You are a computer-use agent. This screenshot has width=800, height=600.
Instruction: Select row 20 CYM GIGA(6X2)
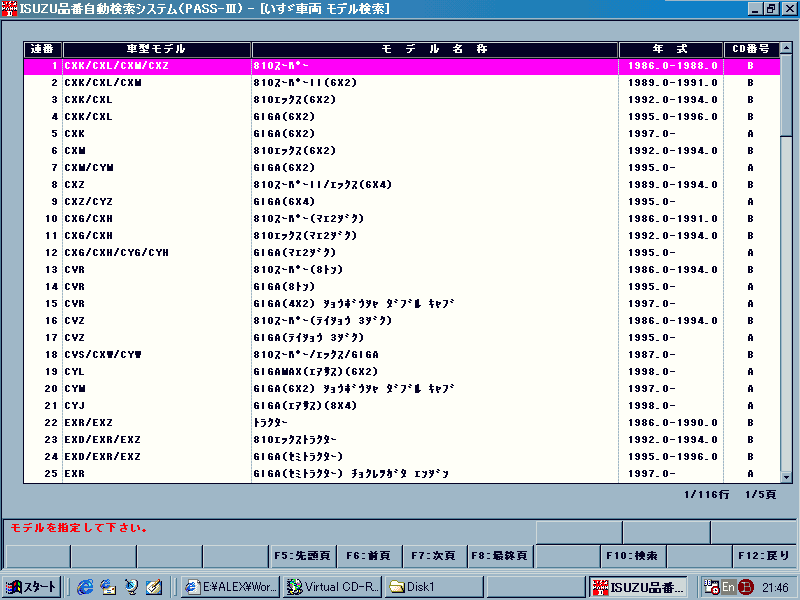click(402, 389)
